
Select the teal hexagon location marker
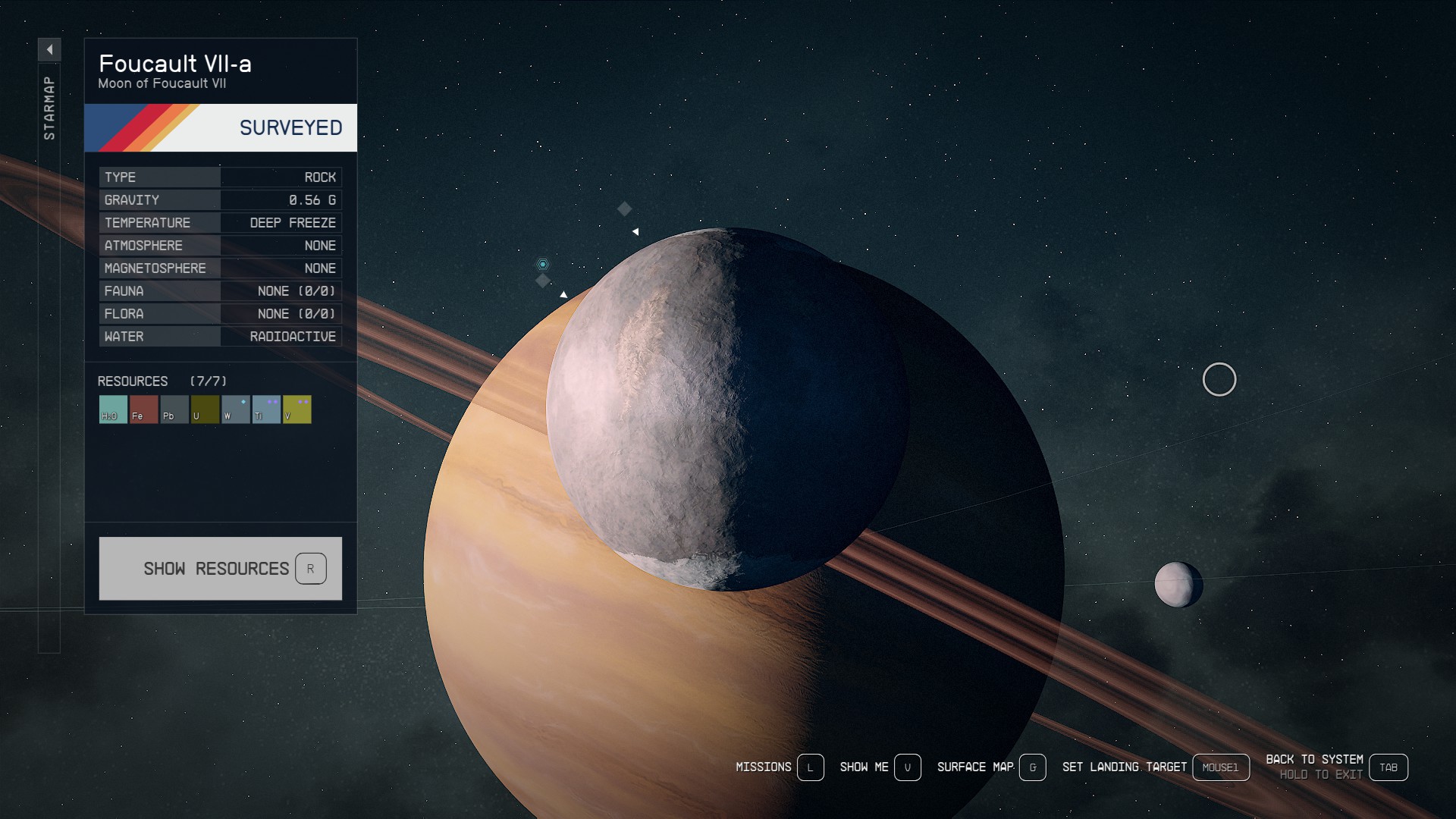pyautogui.click(x=542, y=264)
